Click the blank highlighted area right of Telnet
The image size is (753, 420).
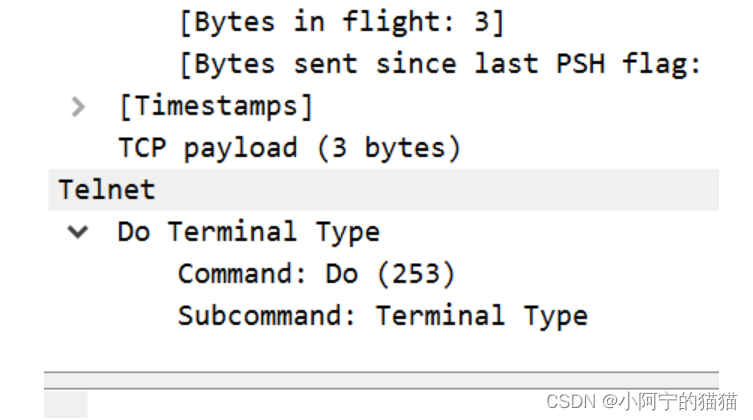click(437, 190)
